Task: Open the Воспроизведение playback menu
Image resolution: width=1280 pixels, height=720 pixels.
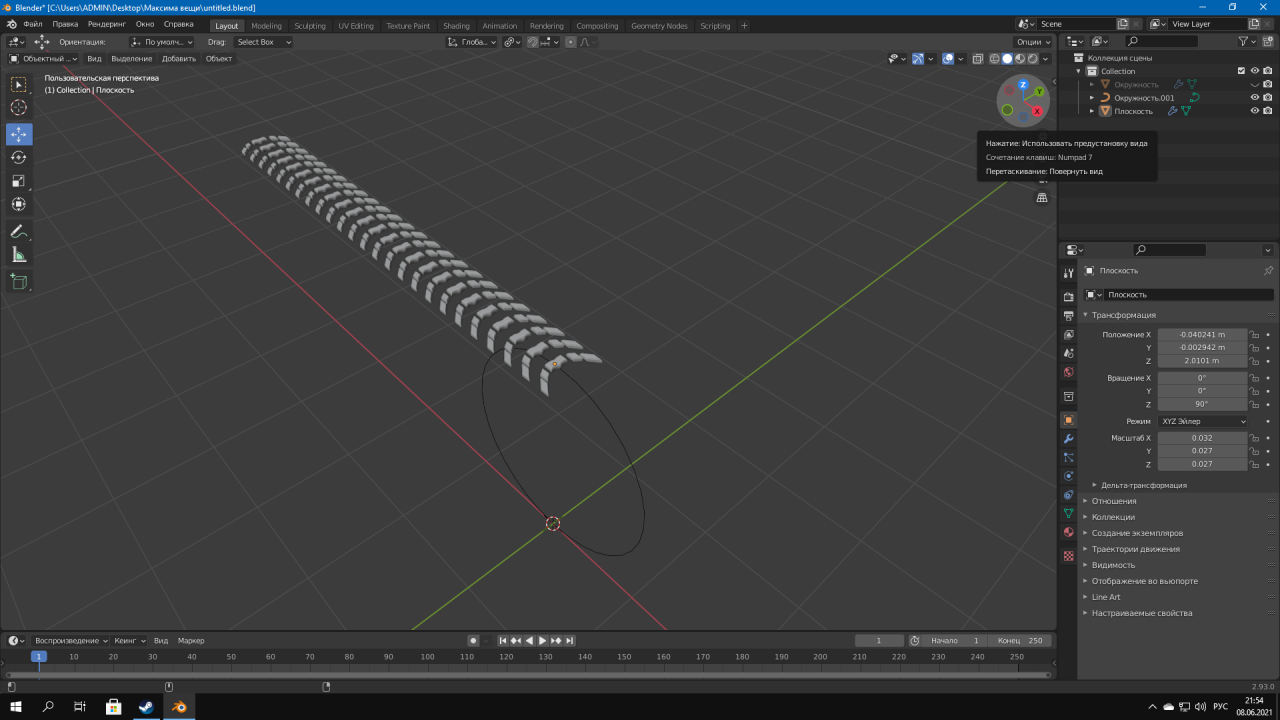Action: pos(71,640)
